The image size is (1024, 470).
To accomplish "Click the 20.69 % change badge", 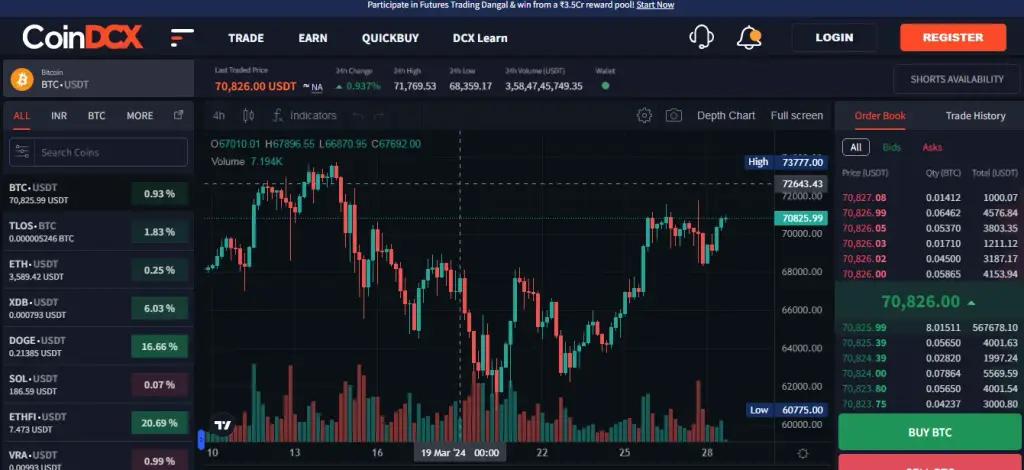I will pos(159,422).
